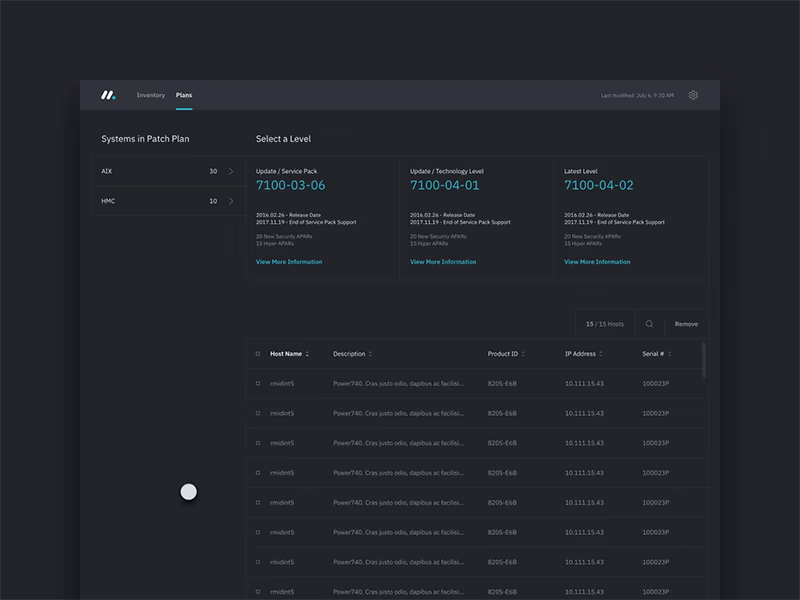Check the sixth rmidint5 row checkbox
The width and height of the screenshot is (800, 600).
click(x=258, y=532)
